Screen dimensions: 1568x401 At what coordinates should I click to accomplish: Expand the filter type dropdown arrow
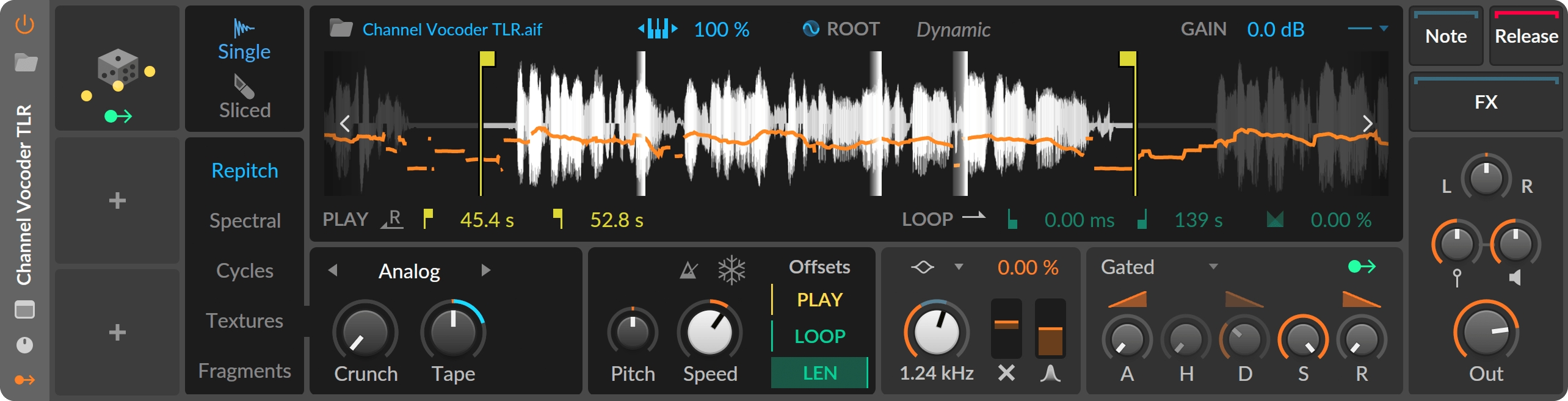(959, 267)
